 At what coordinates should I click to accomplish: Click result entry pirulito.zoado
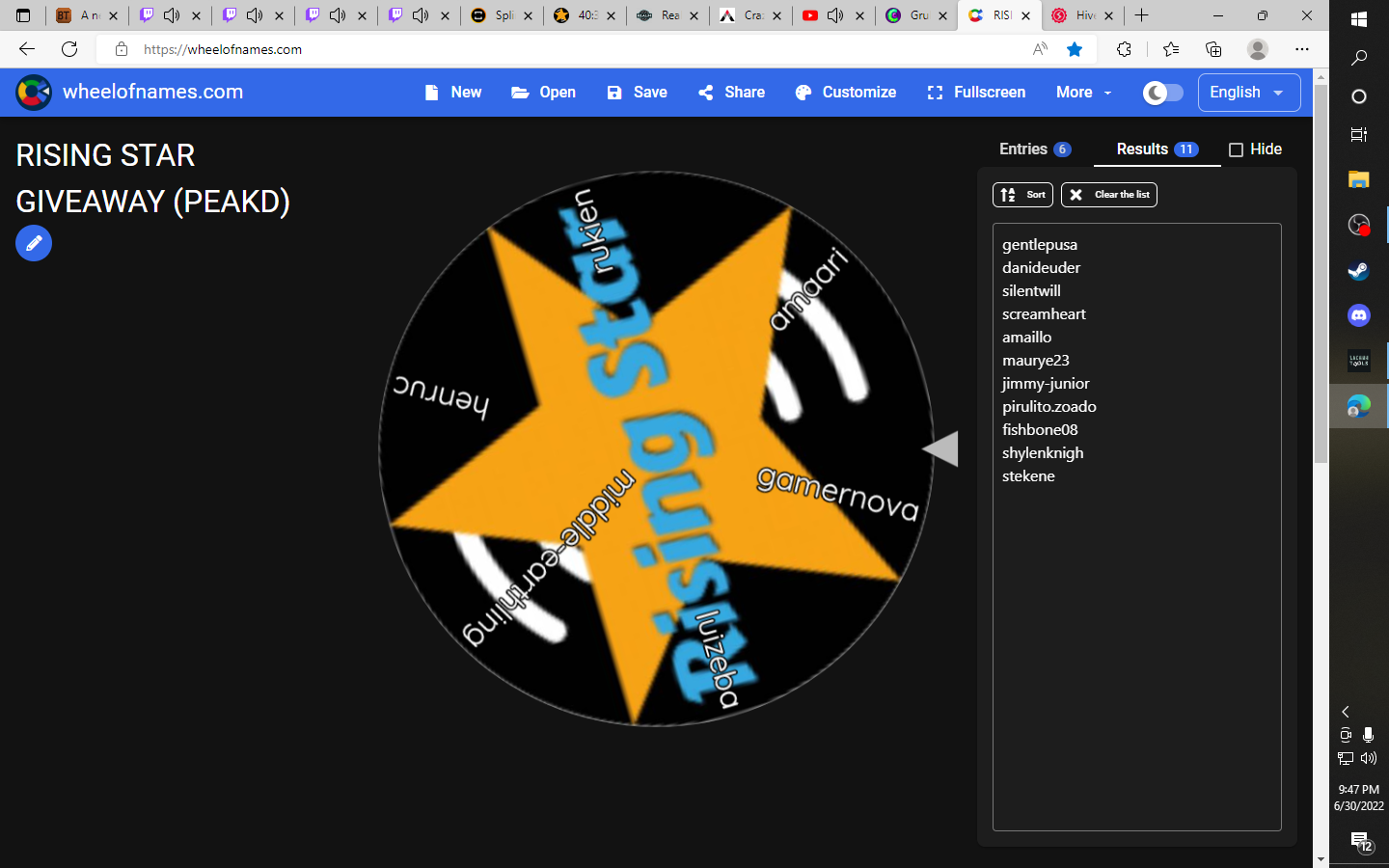tap(1049, 407)
